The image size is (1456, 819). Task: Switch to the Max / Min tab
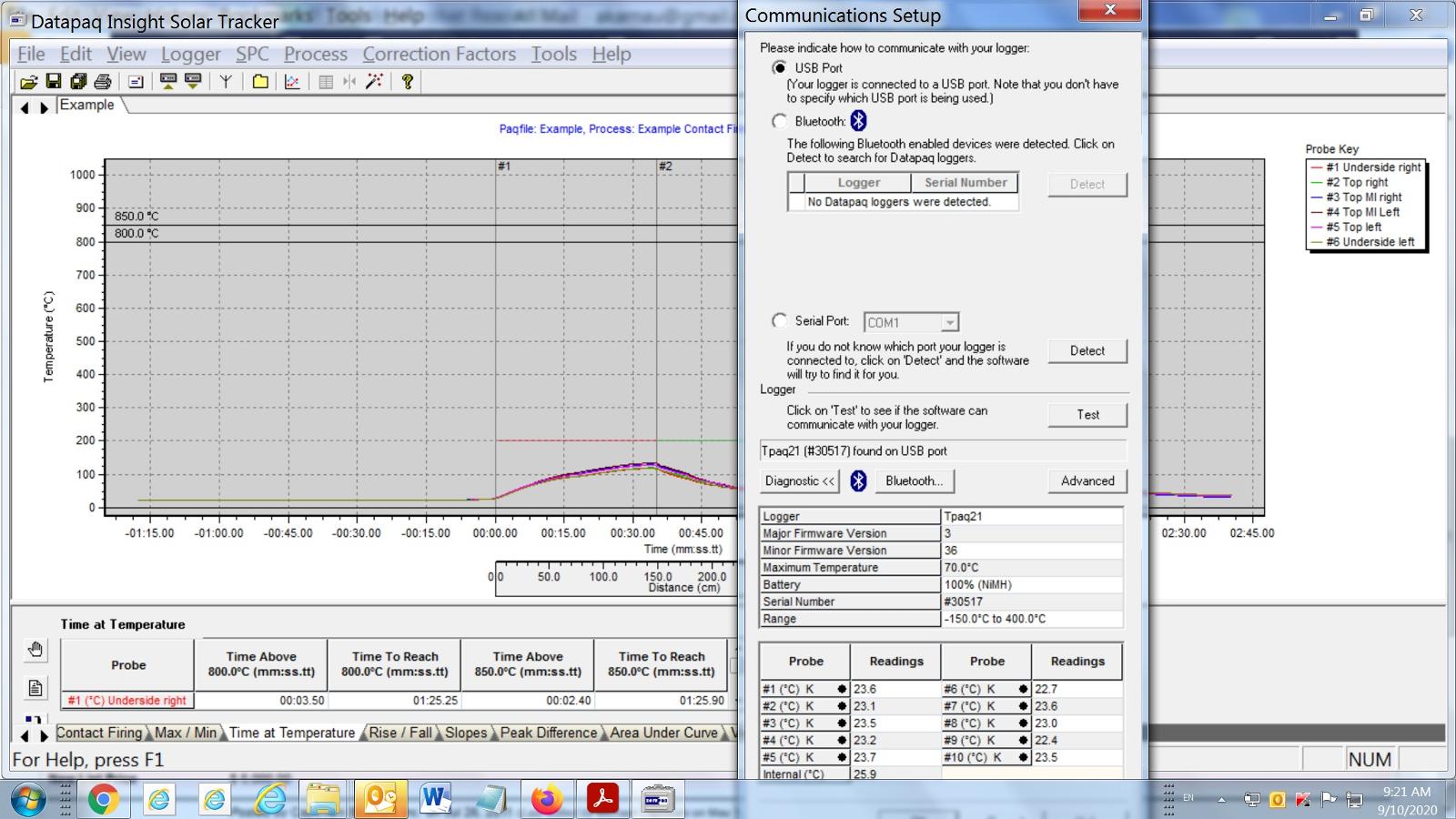[186, 733]
